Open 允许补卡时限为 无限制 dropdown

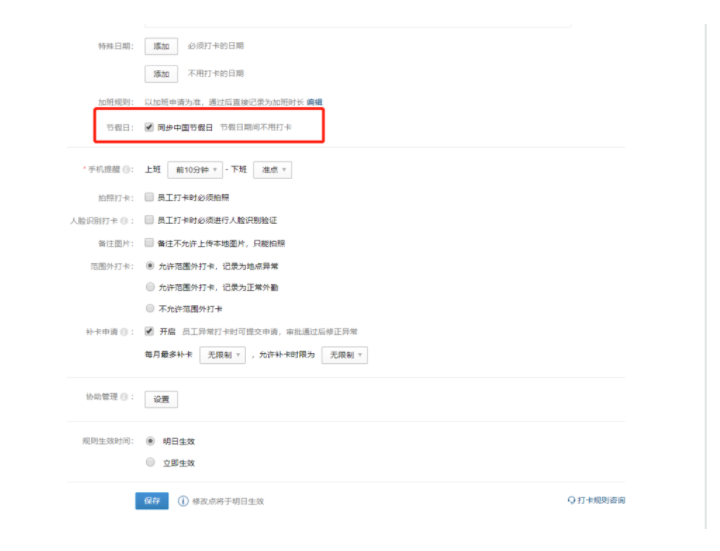click(344, 355)
